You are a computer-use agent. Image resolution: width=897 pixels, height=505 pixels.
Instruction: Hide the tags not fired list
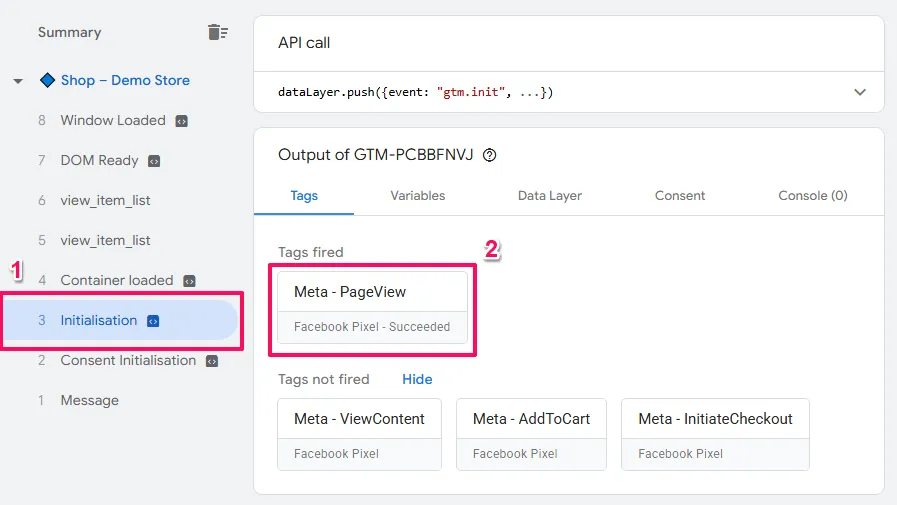[417, 379]
